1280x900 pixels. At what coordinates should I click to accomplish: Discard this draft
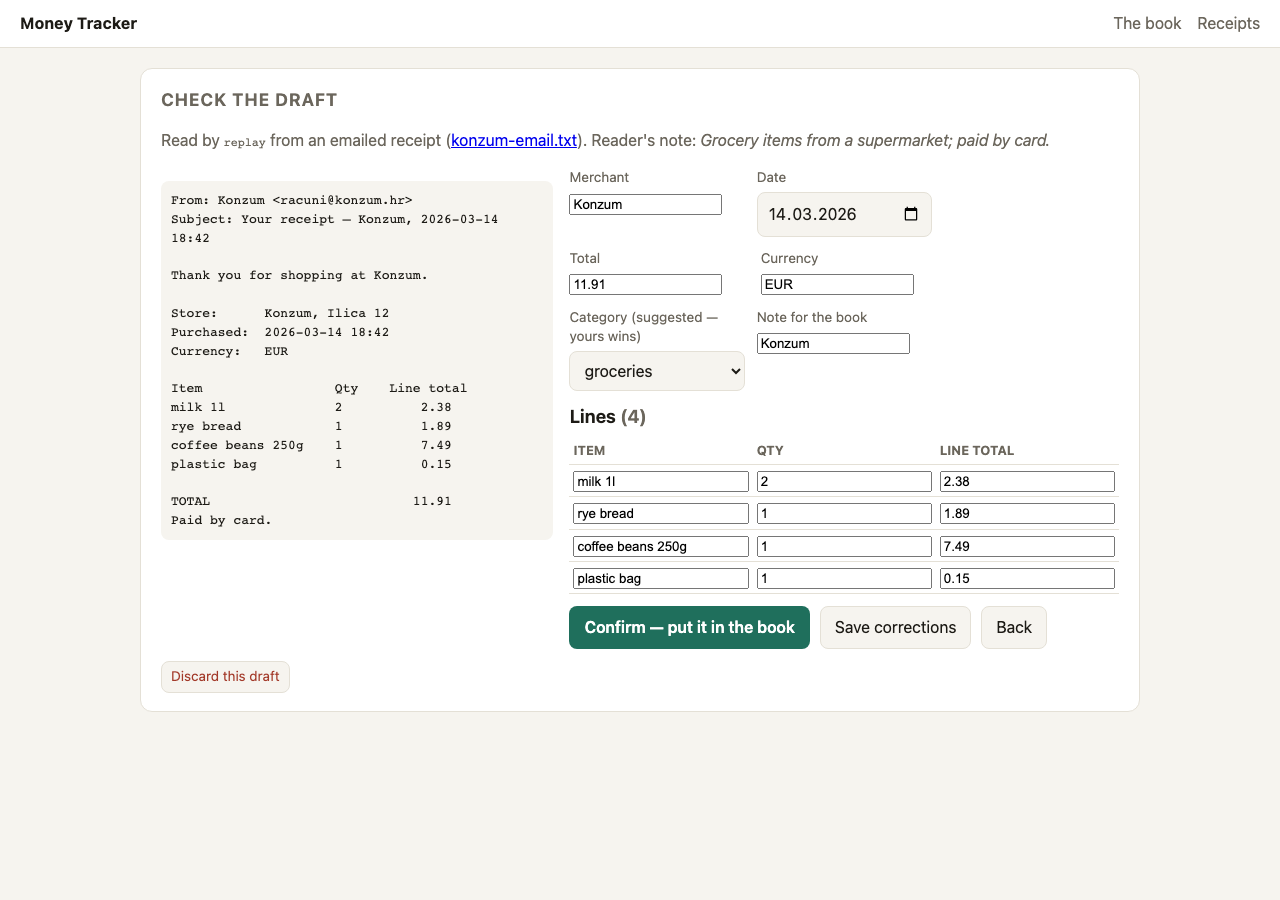point(225,677)
